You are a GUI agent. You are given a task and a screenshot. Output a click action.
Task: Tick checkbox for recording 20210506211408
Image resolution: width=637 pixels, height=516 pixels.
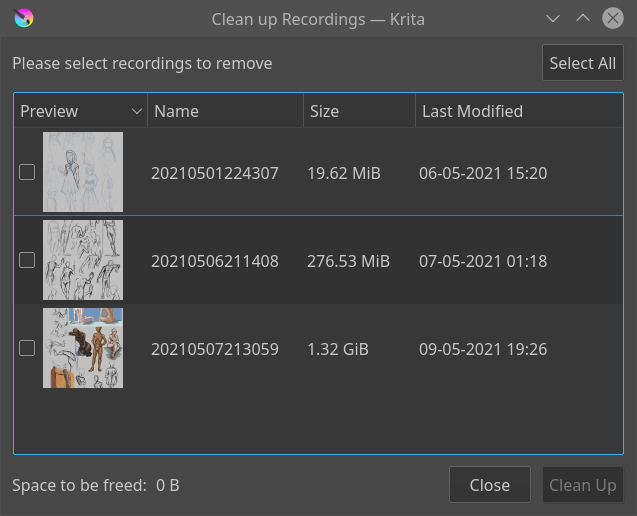(x=27, y=260)
